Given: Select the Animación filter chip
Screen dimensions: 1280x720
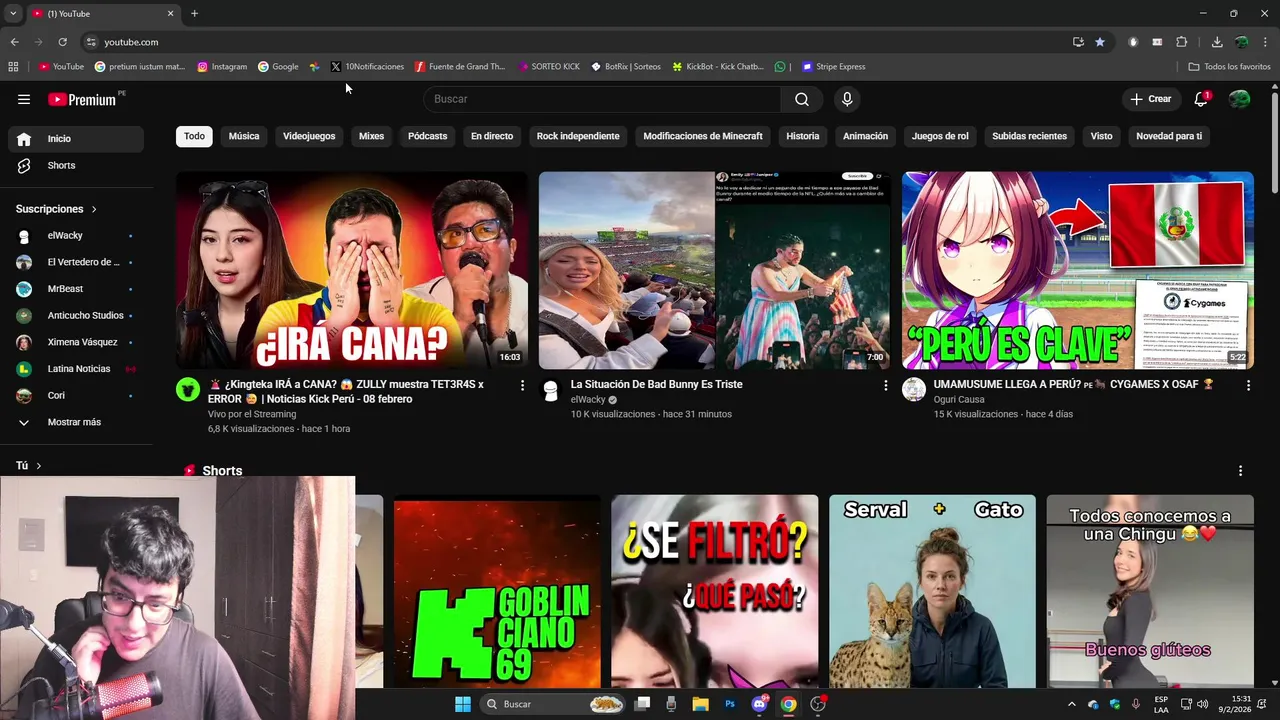Looking at the screenshot, I should pos(865,136).
